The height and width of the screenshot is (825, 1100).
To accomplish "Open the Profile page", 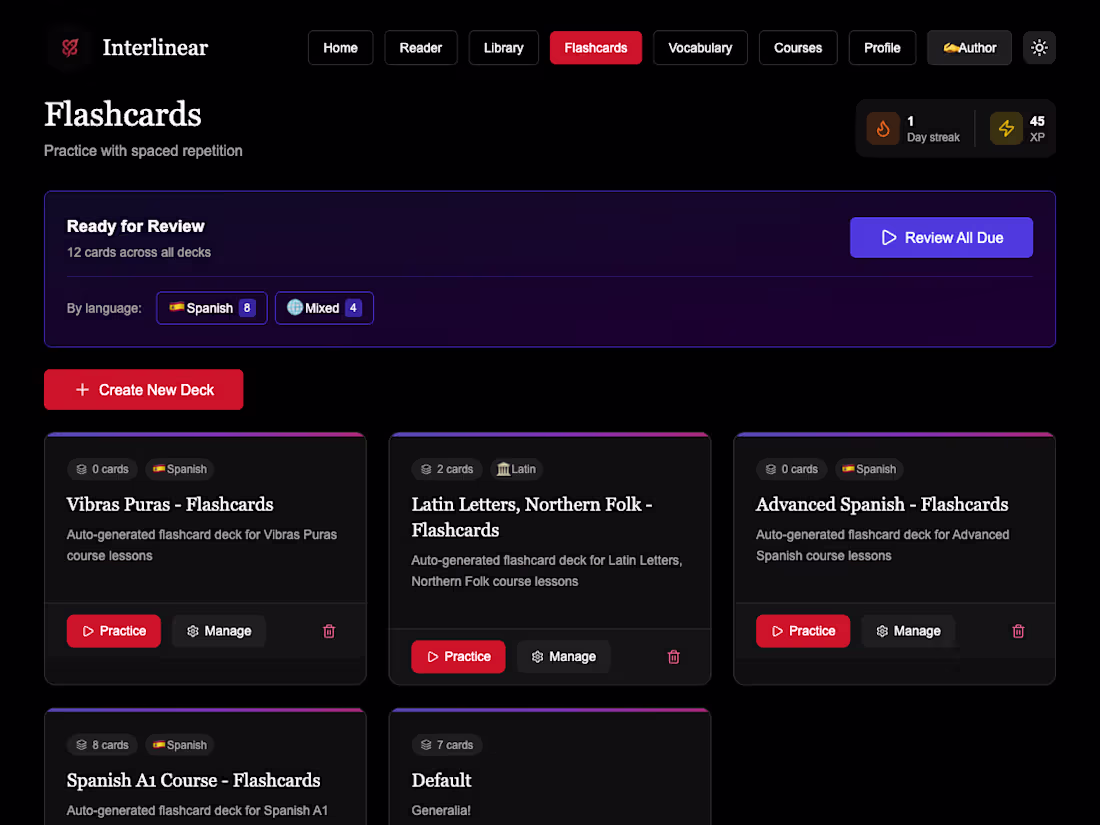I will coord(882,48).
